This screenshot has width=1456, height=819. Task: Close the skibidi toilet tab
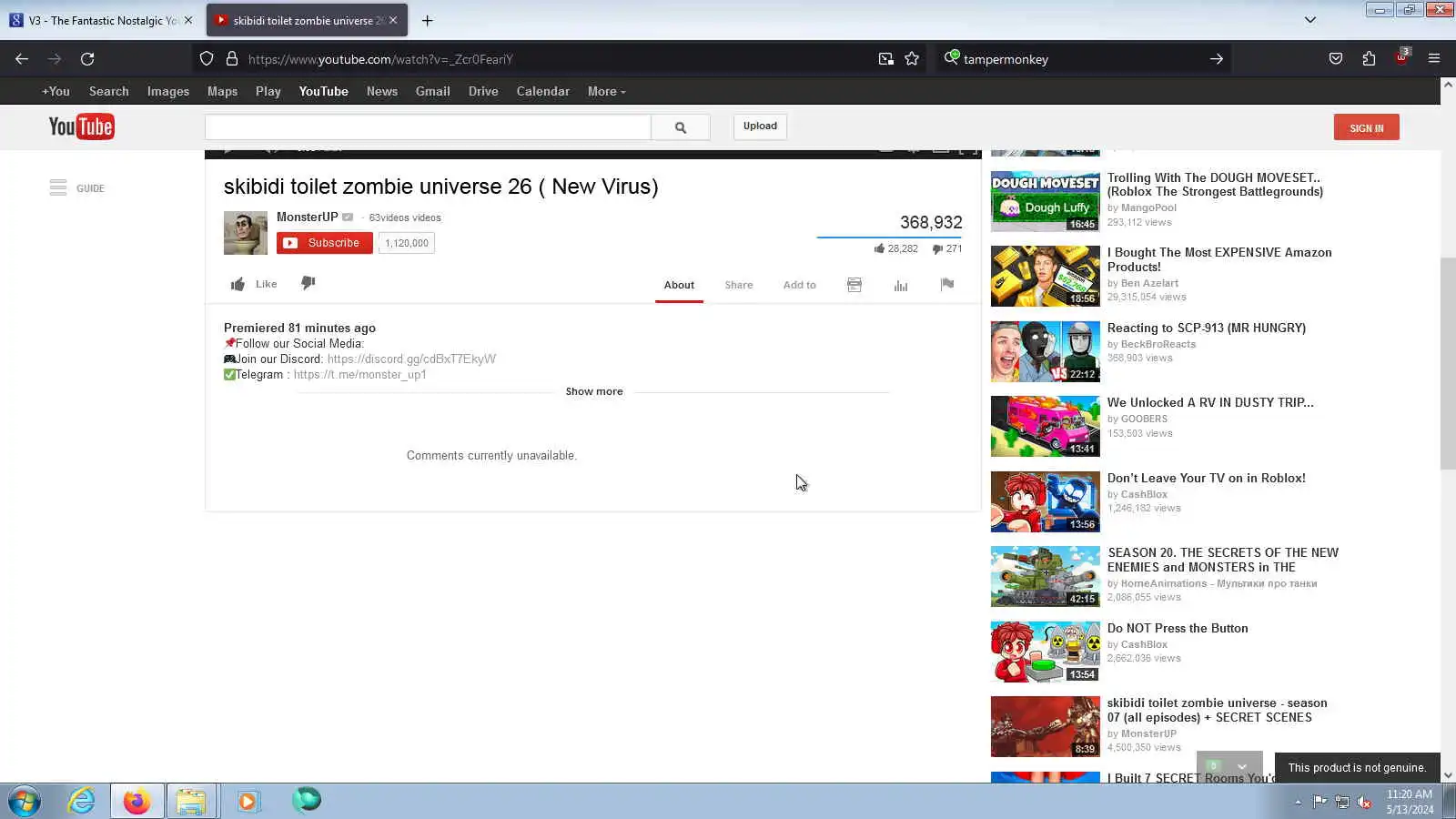[393, 20]
